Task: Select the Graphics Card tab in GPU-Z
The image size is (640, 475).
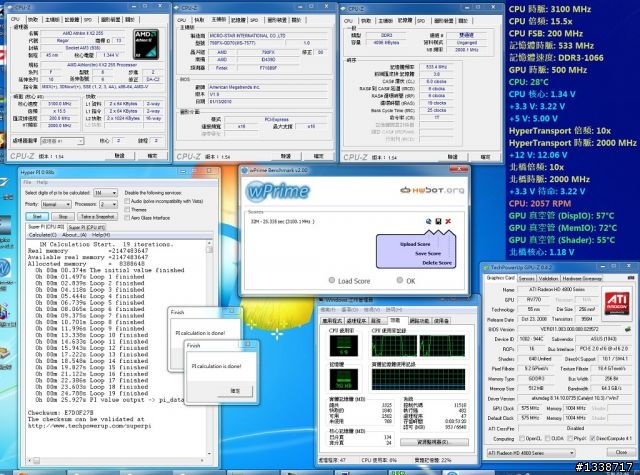Action: (x=500, y=278)
